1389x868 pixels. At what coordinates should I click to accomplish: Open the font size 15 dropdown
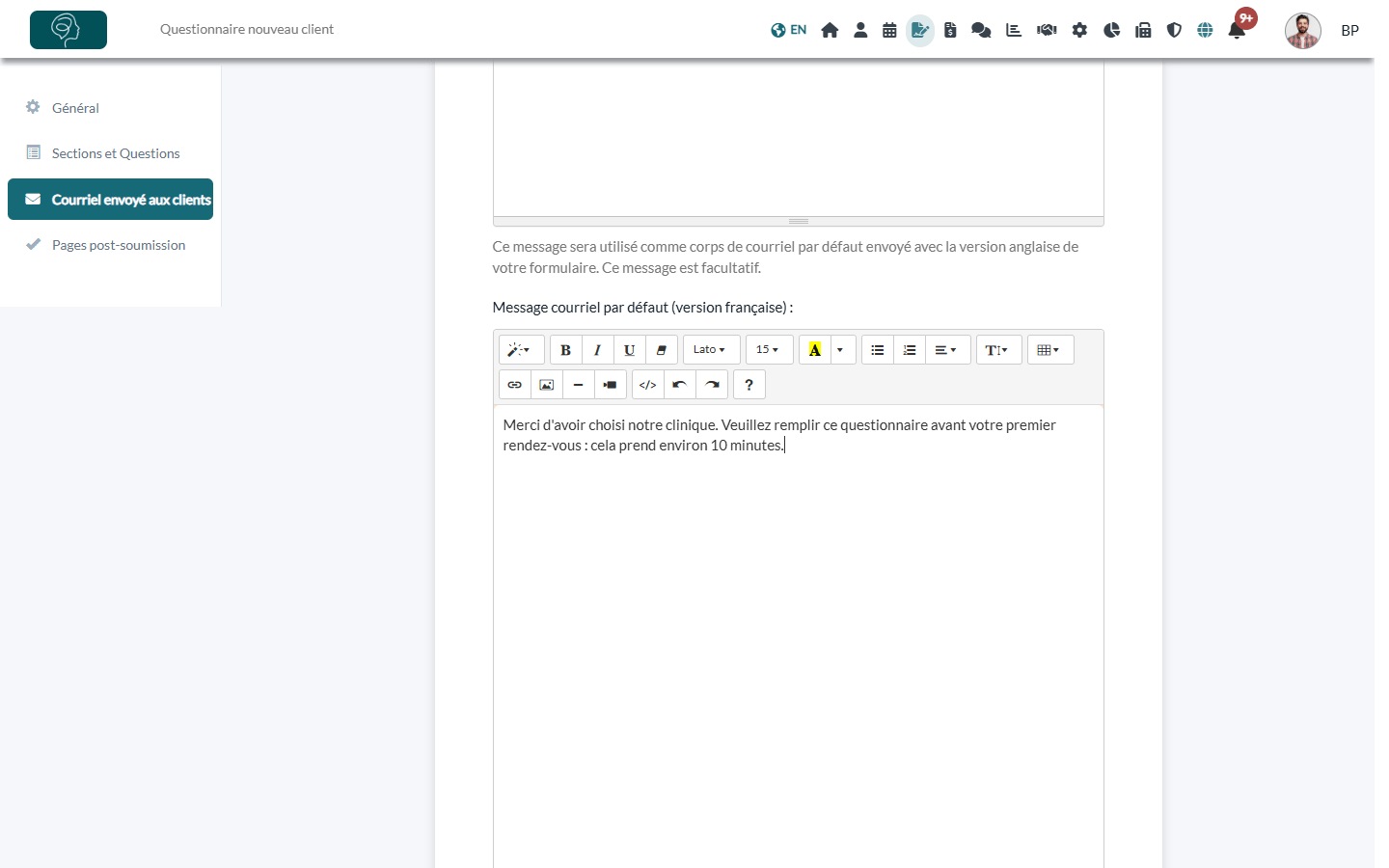[770, 350]
